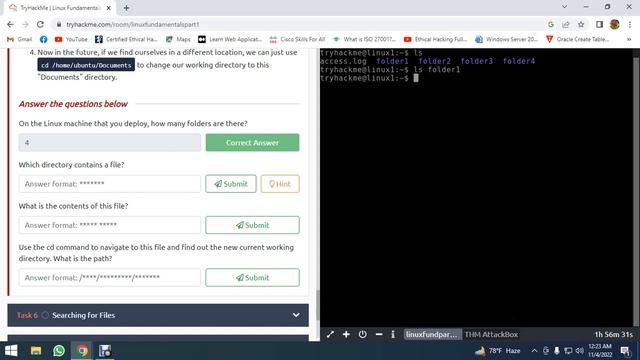Open volume control in system tray
Image resolution: width=640 pixels, height=360 pixels.
[x=579, y=351]
